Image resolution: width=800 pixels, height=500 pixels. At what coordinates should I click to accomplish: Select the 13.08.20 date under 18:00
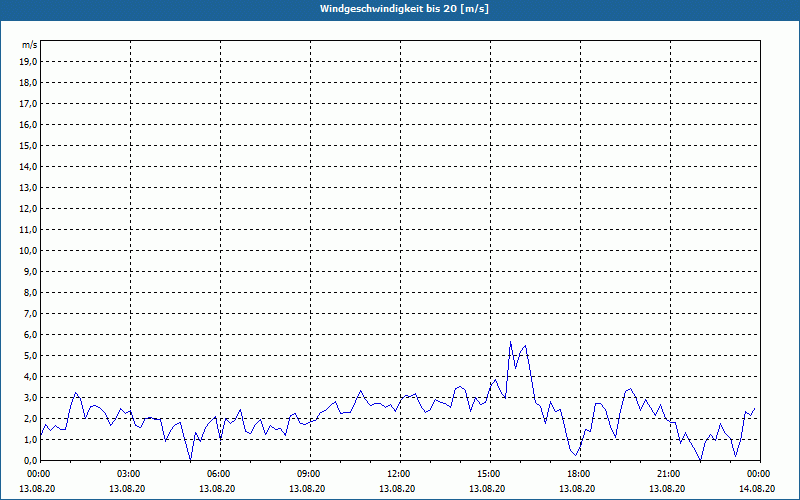[577, 488]
